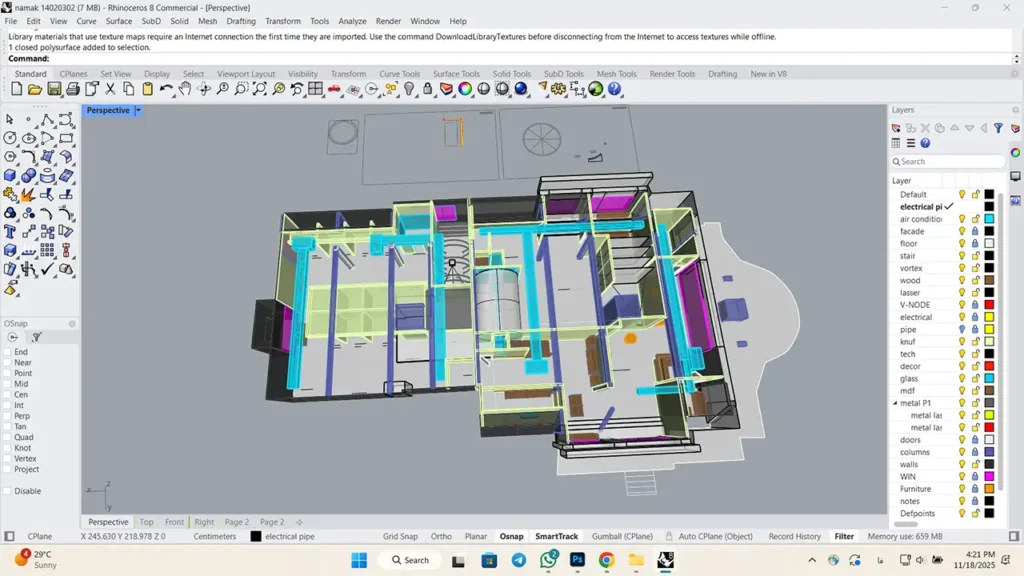
Task: Open the Perspective viewport dropdown arrow
Action: coord(138,111)
